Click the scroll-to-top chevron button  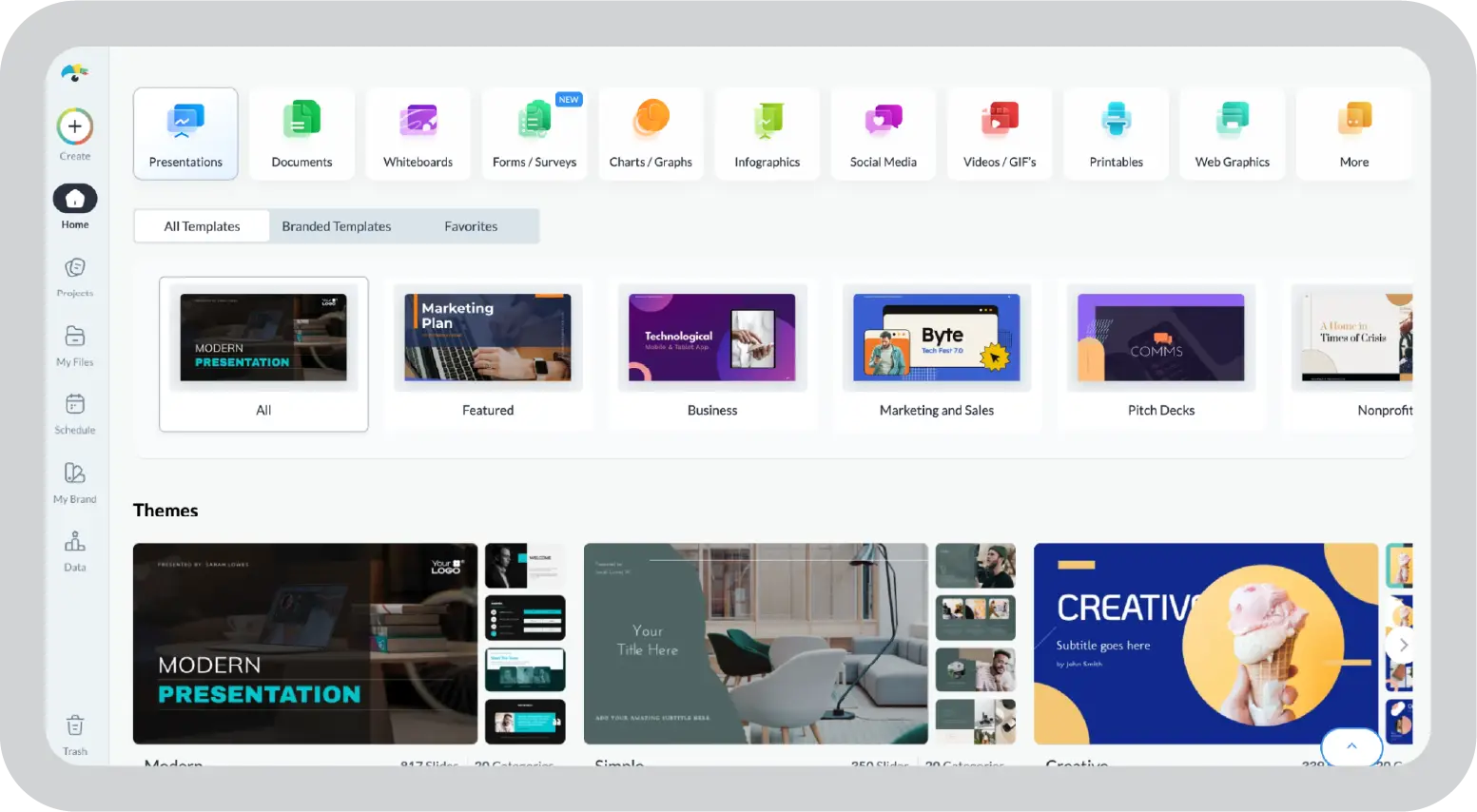click(x=1351, y=746)
